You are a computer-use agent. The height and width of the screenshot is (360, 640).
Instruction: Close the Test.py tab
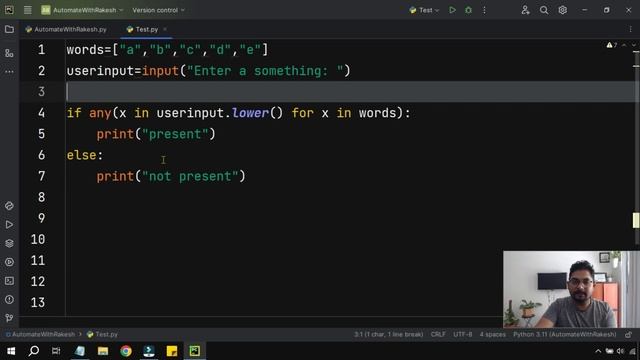(x=165, y=29)
